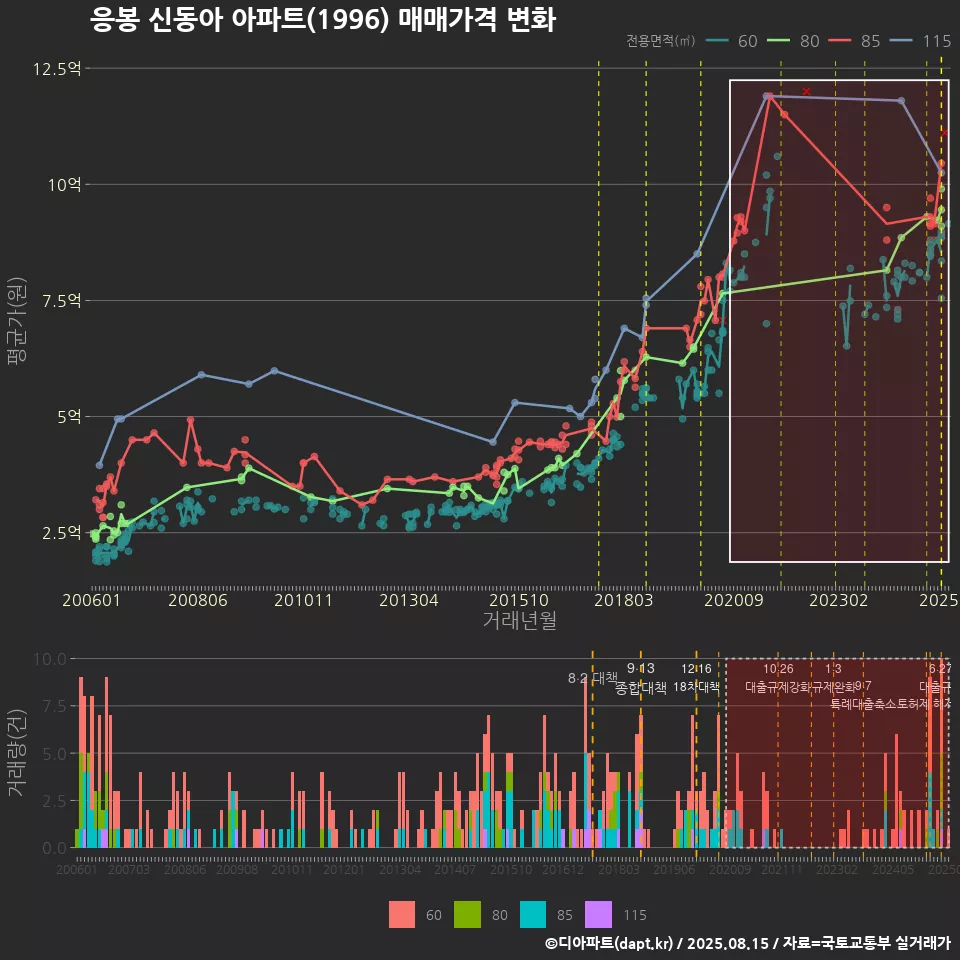Click '200806' on the price chart x-axis

pyautogui.click(x=198, y=600)
